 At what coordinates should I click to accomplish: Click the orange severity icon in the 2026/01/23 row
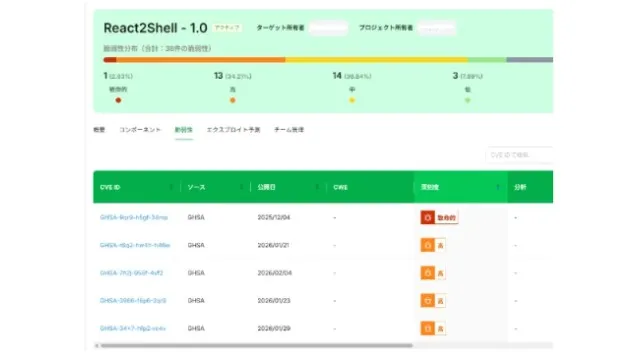tap(427, 301)
